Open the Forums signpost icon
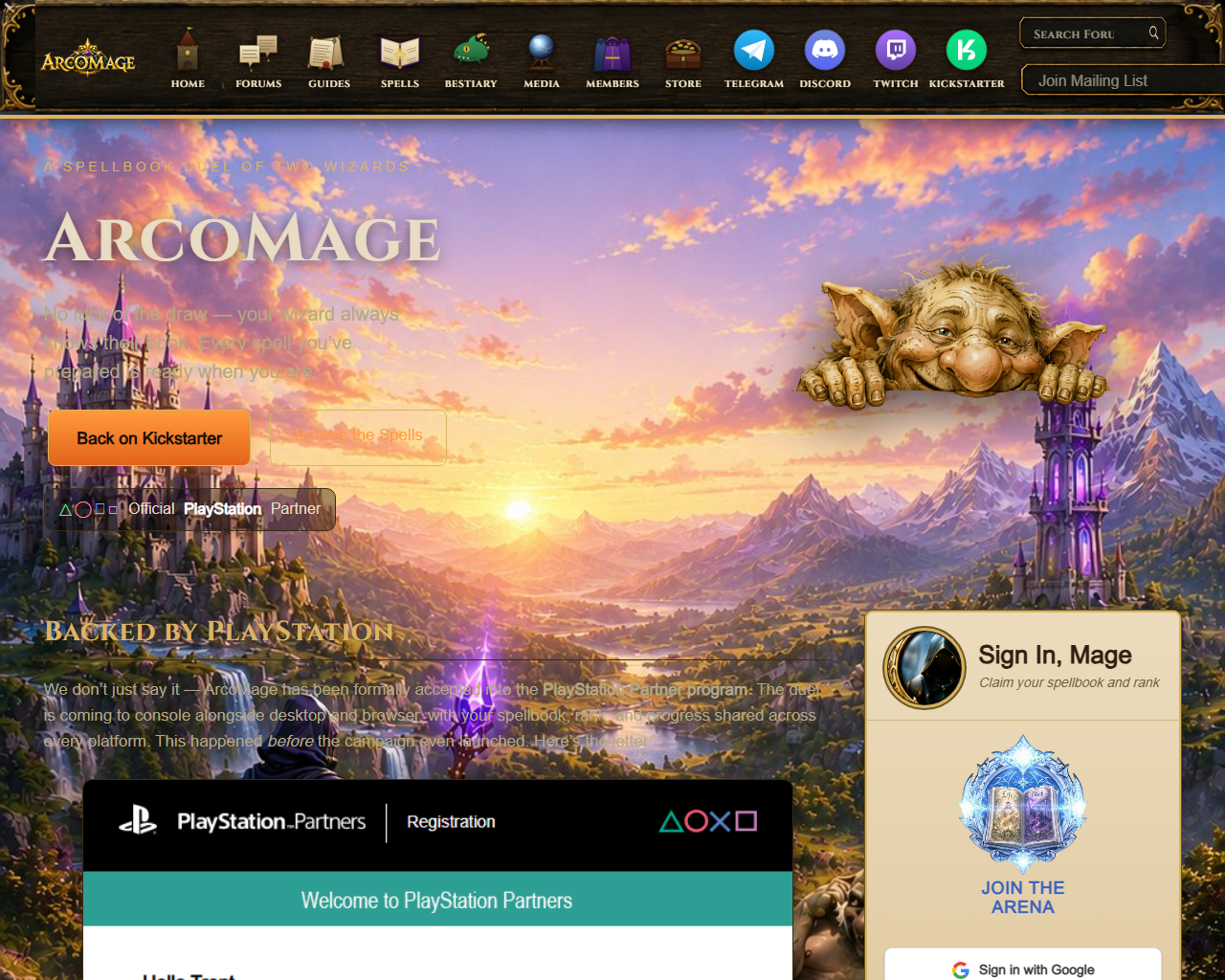1225x980 pixels. pos(258,52)
